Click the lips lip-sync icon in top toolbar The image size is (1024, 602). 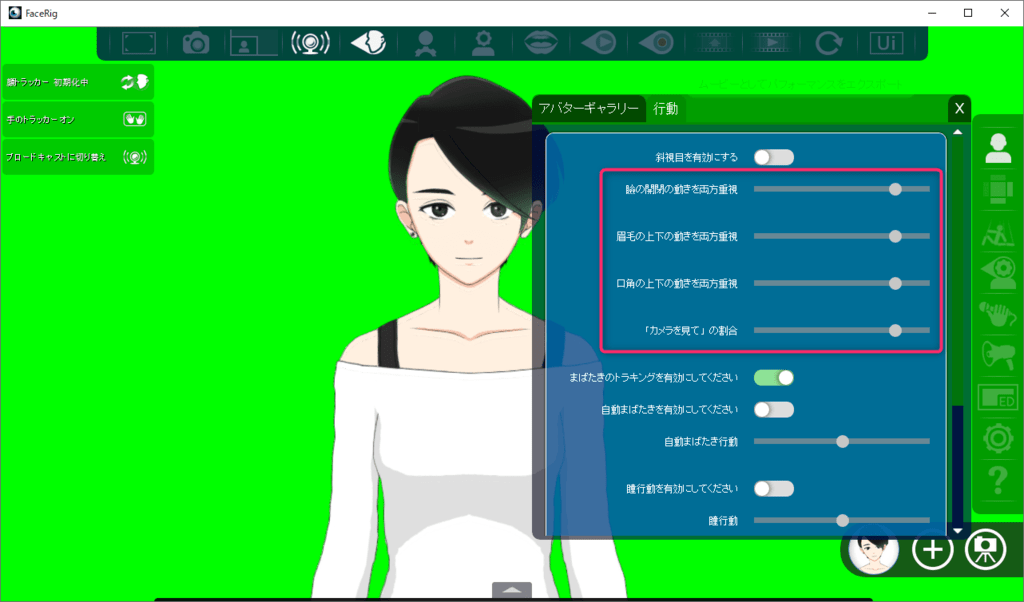click(543, 43)
